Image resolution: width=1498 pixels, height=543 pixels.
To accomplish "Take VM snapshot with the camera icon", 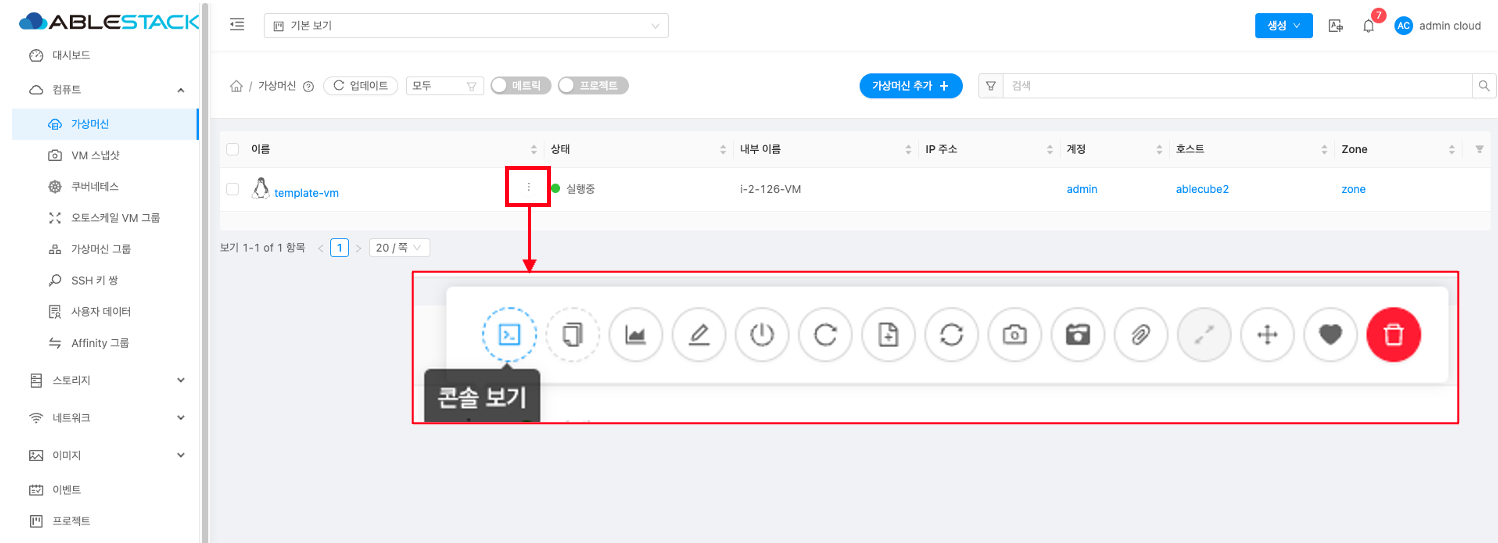I will point(1014,335).
